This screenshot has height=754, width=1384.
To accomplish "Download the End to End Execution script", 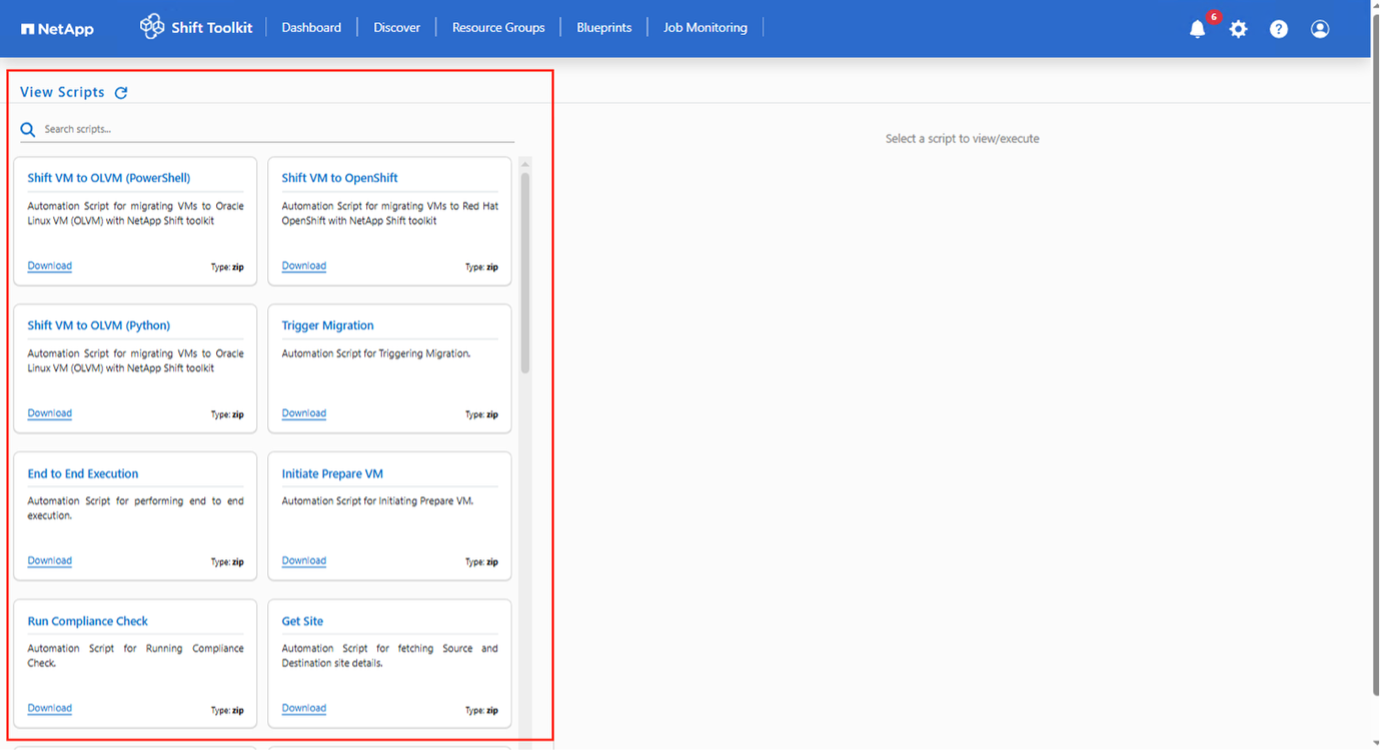I will pyautogui.click(x=50, y=562).
